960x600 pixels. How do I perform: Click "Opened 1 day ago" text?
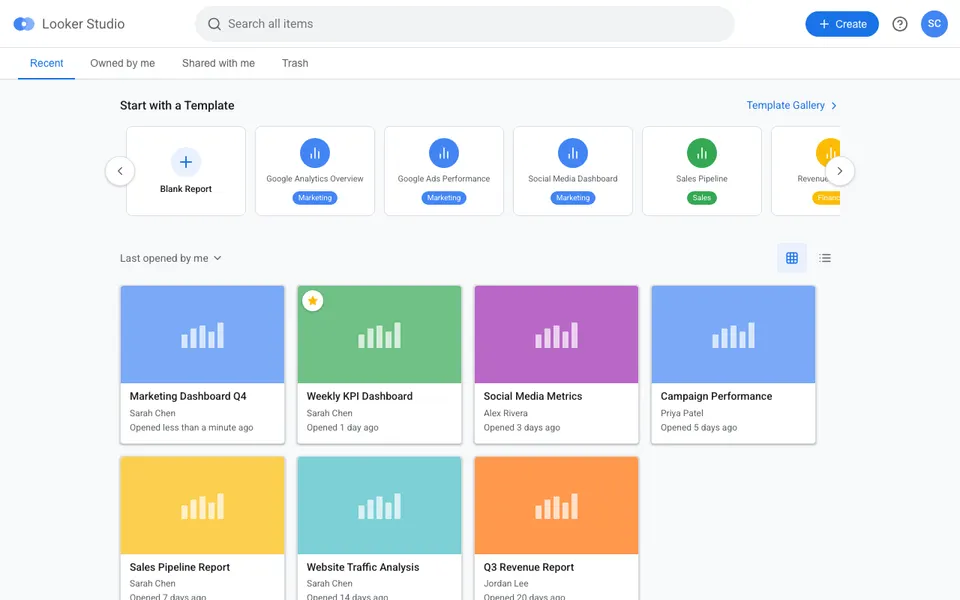click(x=342, y=427)
